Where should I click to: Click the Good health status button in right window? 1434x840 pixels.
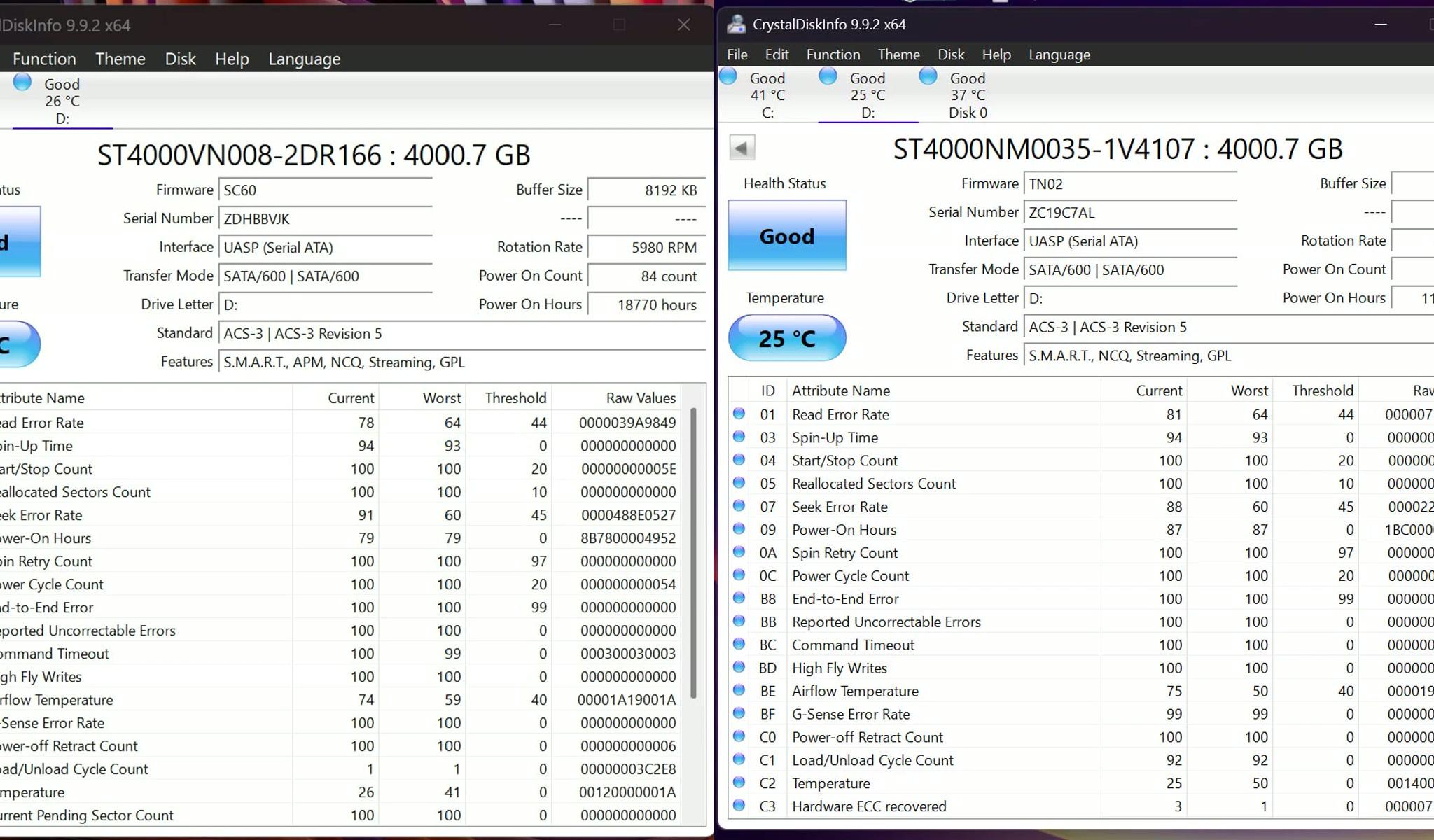click(787, 236)
